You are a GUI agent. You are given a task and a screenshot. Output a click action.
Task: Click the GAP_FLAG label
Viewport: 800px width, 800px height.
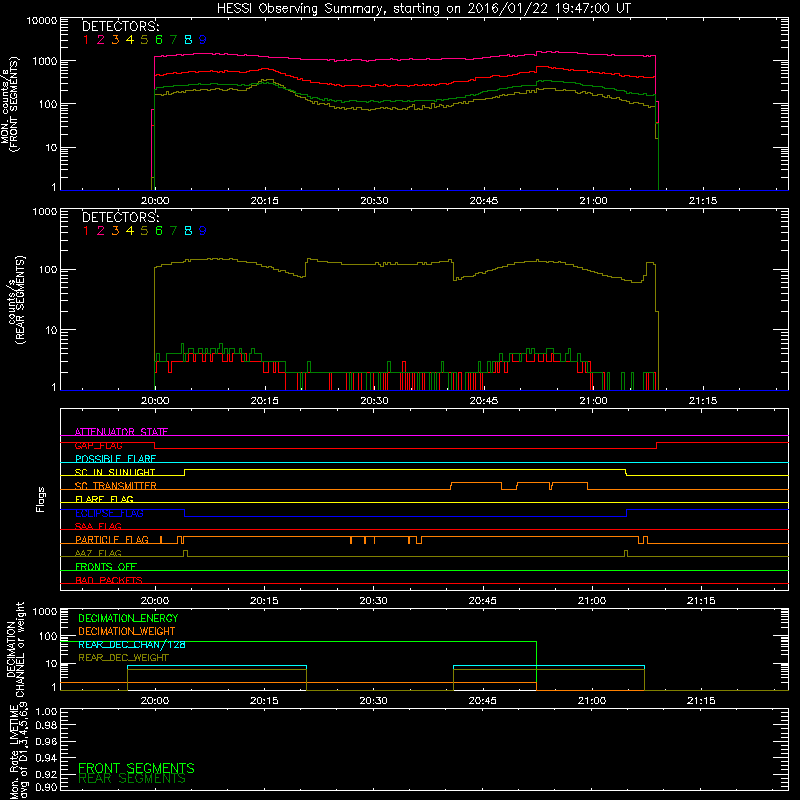[98, 445]
